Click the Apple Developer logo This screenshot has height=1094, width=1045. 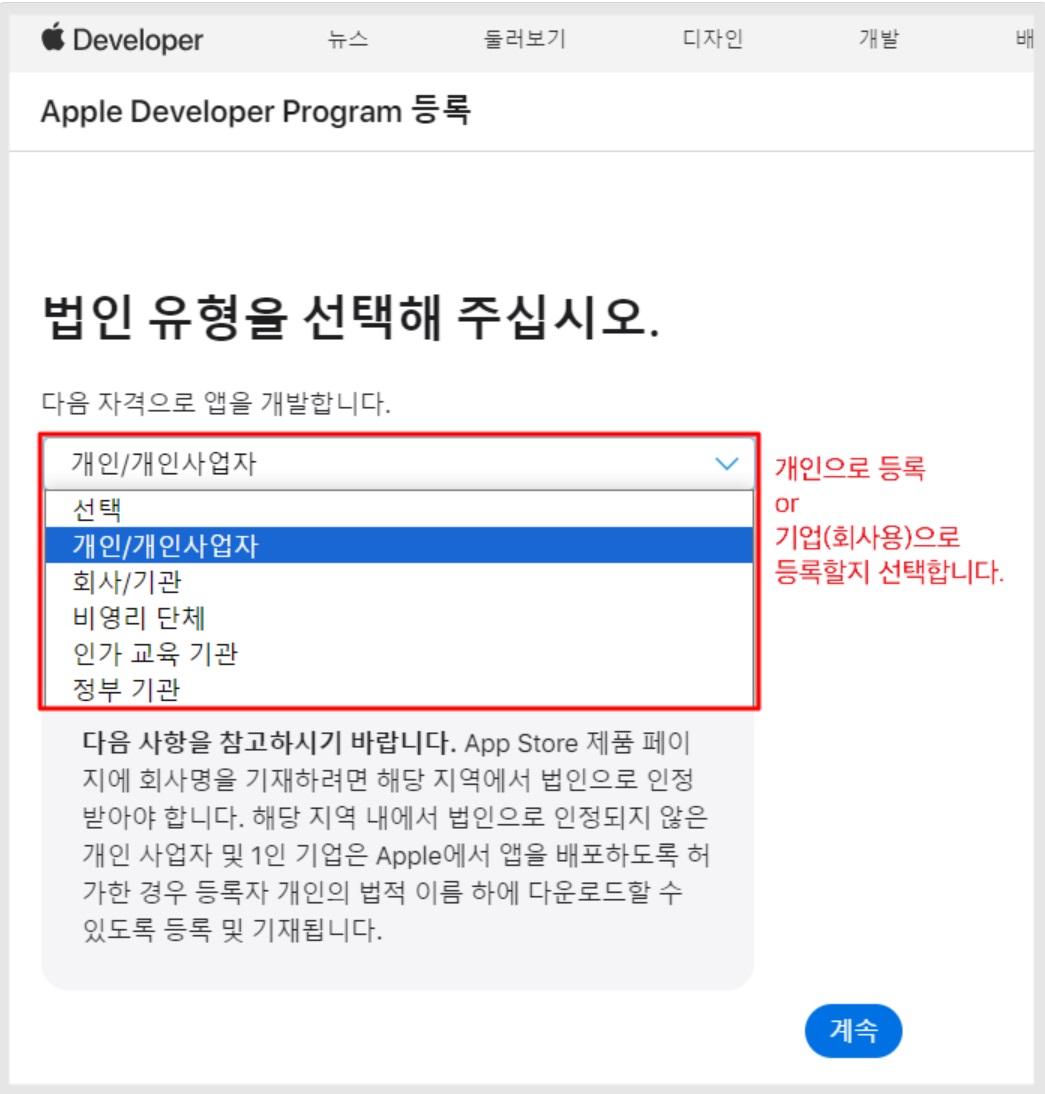coord(122,39)
